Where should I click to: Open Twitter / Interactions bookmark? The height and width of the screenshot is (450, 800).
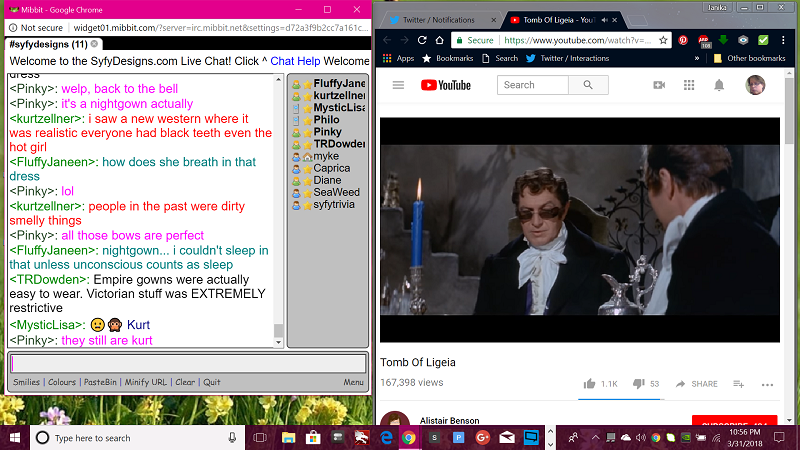click(x=567, y=58)
